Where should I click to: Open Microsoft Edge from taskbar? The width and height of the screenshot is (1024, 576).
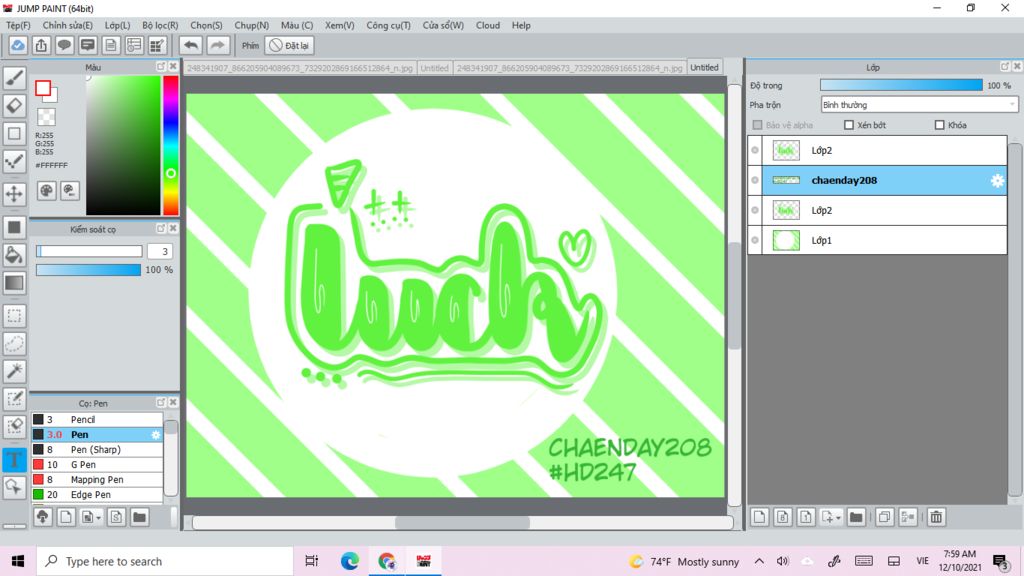coord(349,561)
